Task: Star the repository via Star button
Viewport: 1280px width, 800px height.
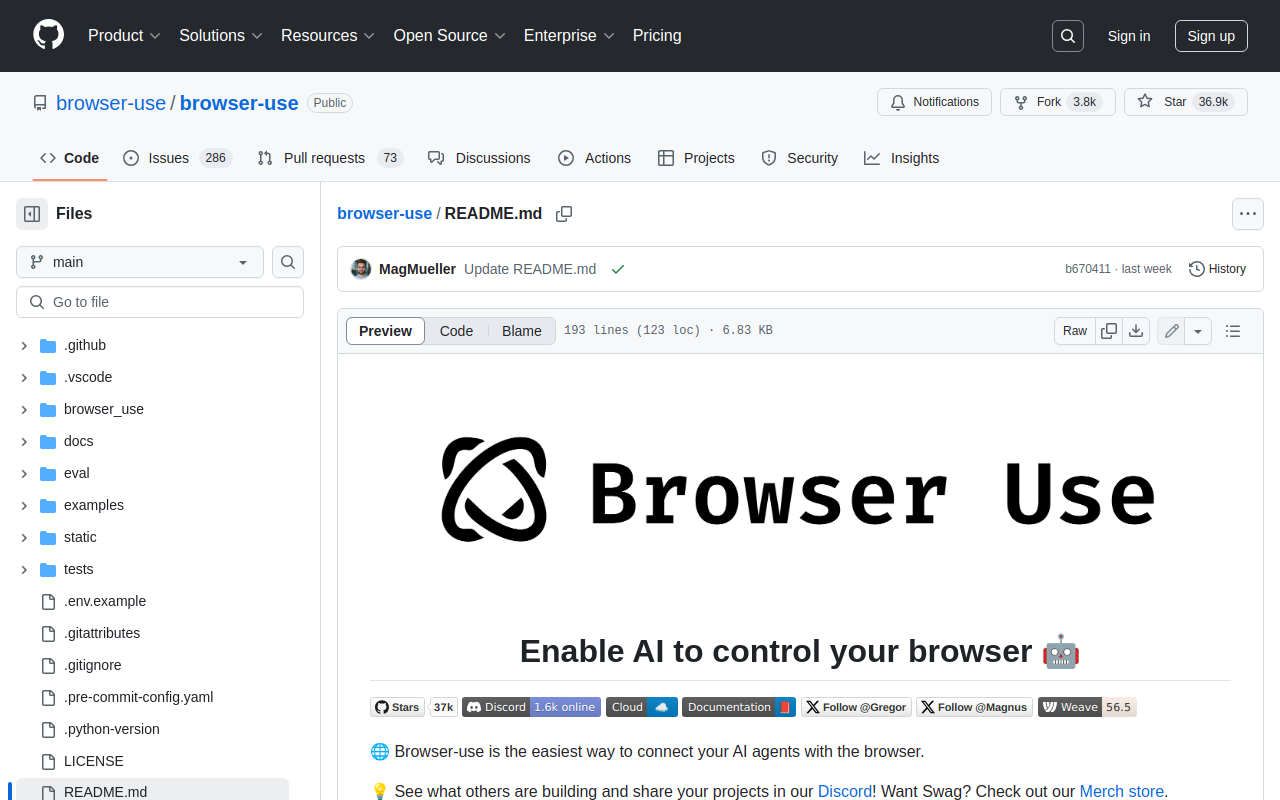Action: tap(1186, 102)
